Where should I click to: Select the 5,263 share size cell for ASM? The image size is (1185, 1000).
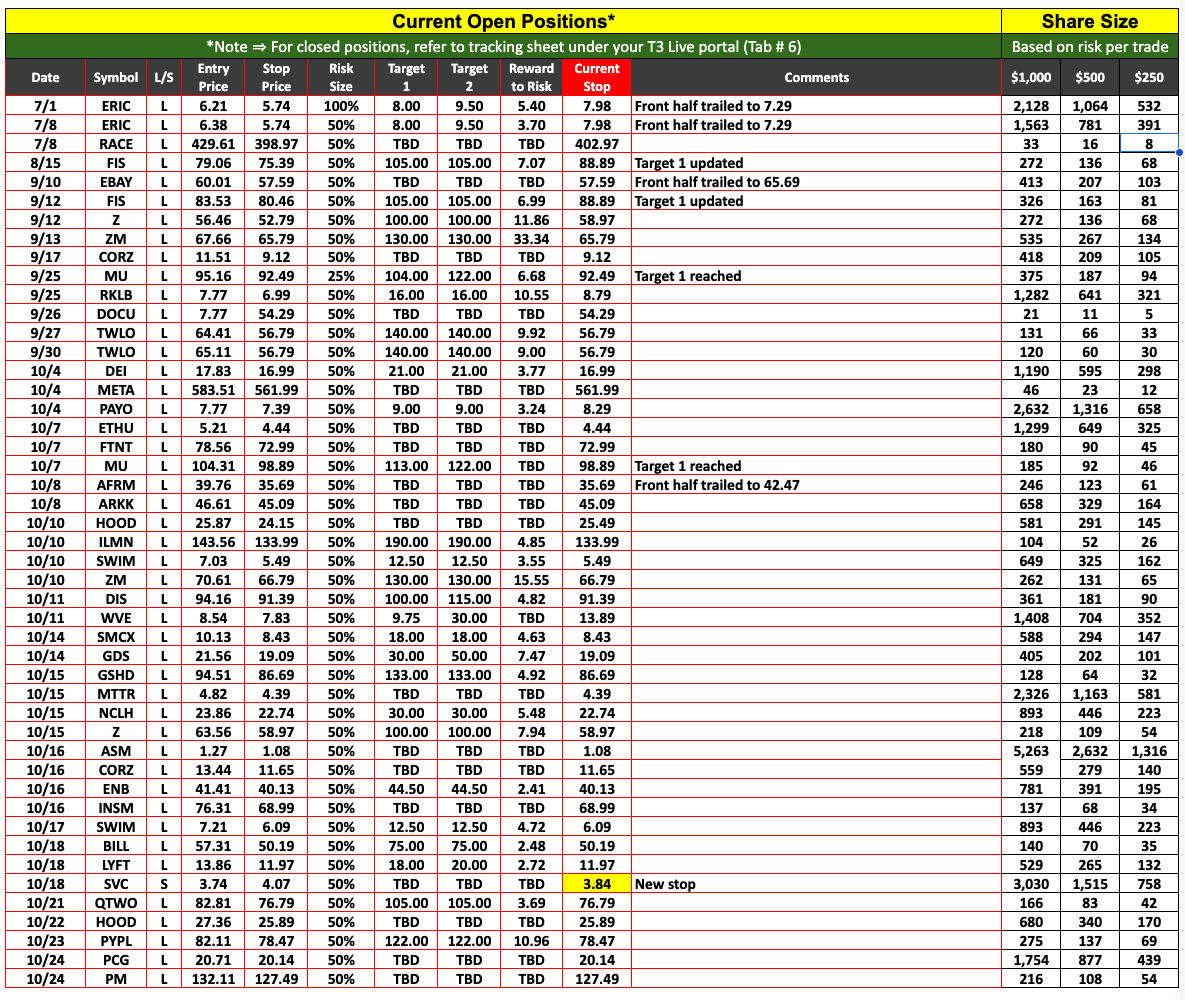[1030, 751]
